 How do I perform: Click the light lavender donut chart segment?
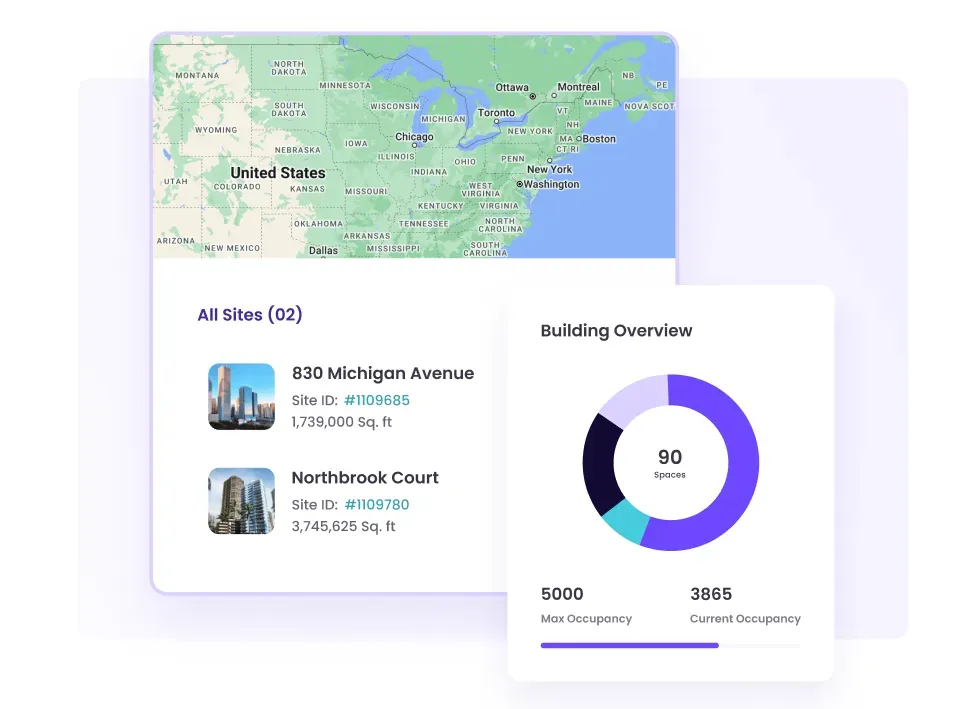(x=632, y=398)
